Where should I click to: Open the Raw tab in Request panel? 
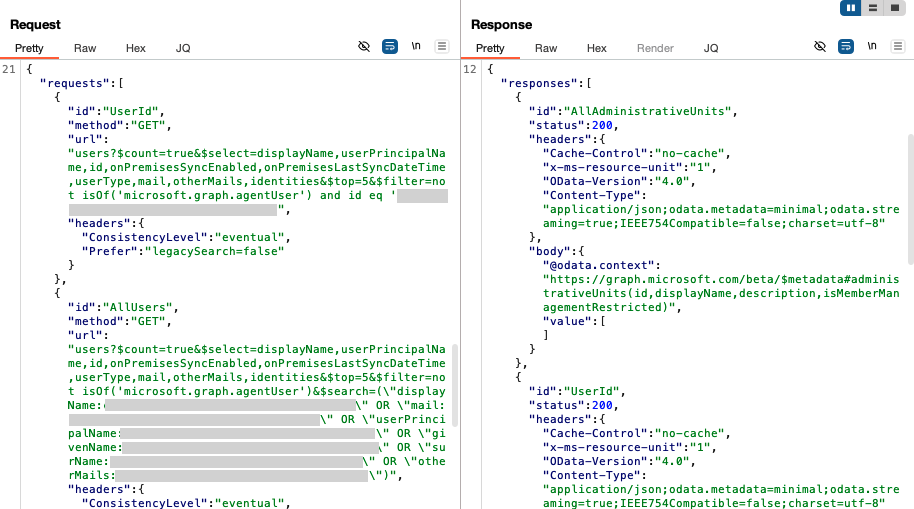(x=85, y=48)
